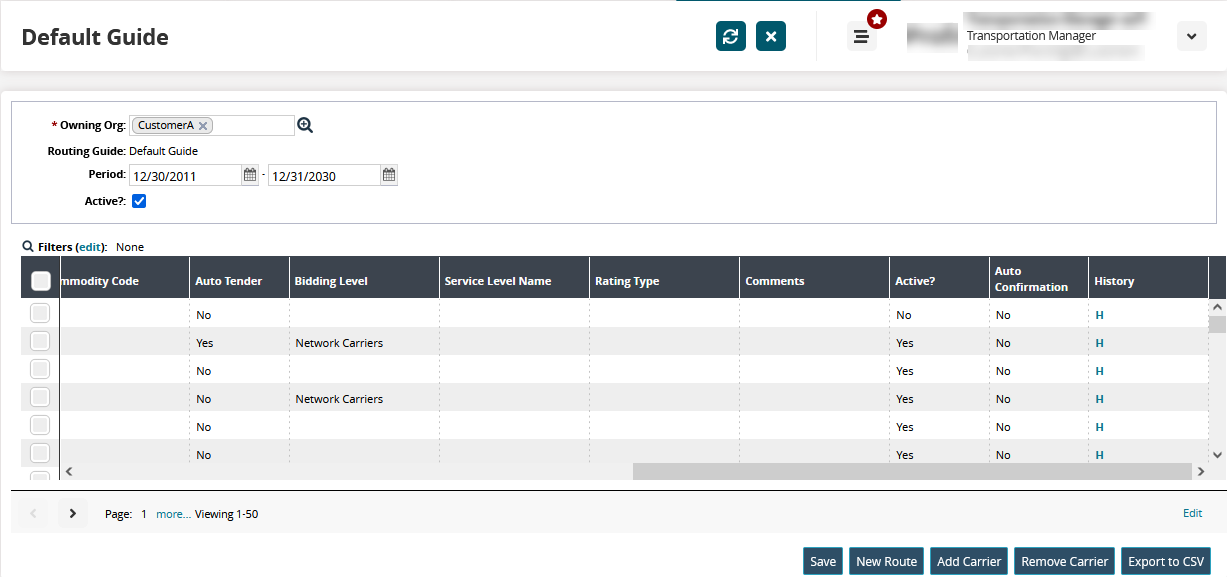This screenshot has width=1227, height=577.
Task: Open the Owning Org search lookup
Action: coord(305,125)
